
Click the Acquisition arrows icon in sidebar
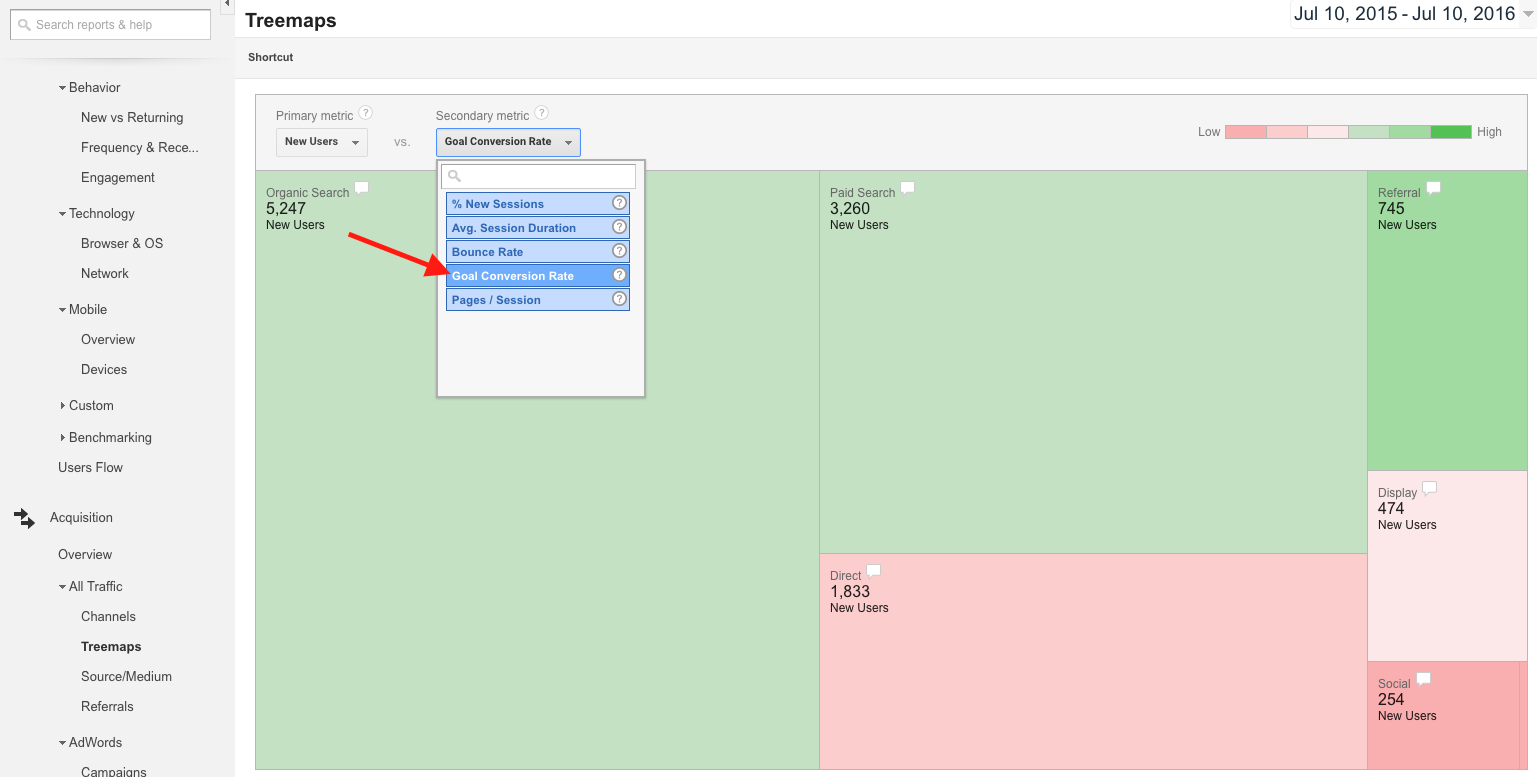(x=24, y=518)
